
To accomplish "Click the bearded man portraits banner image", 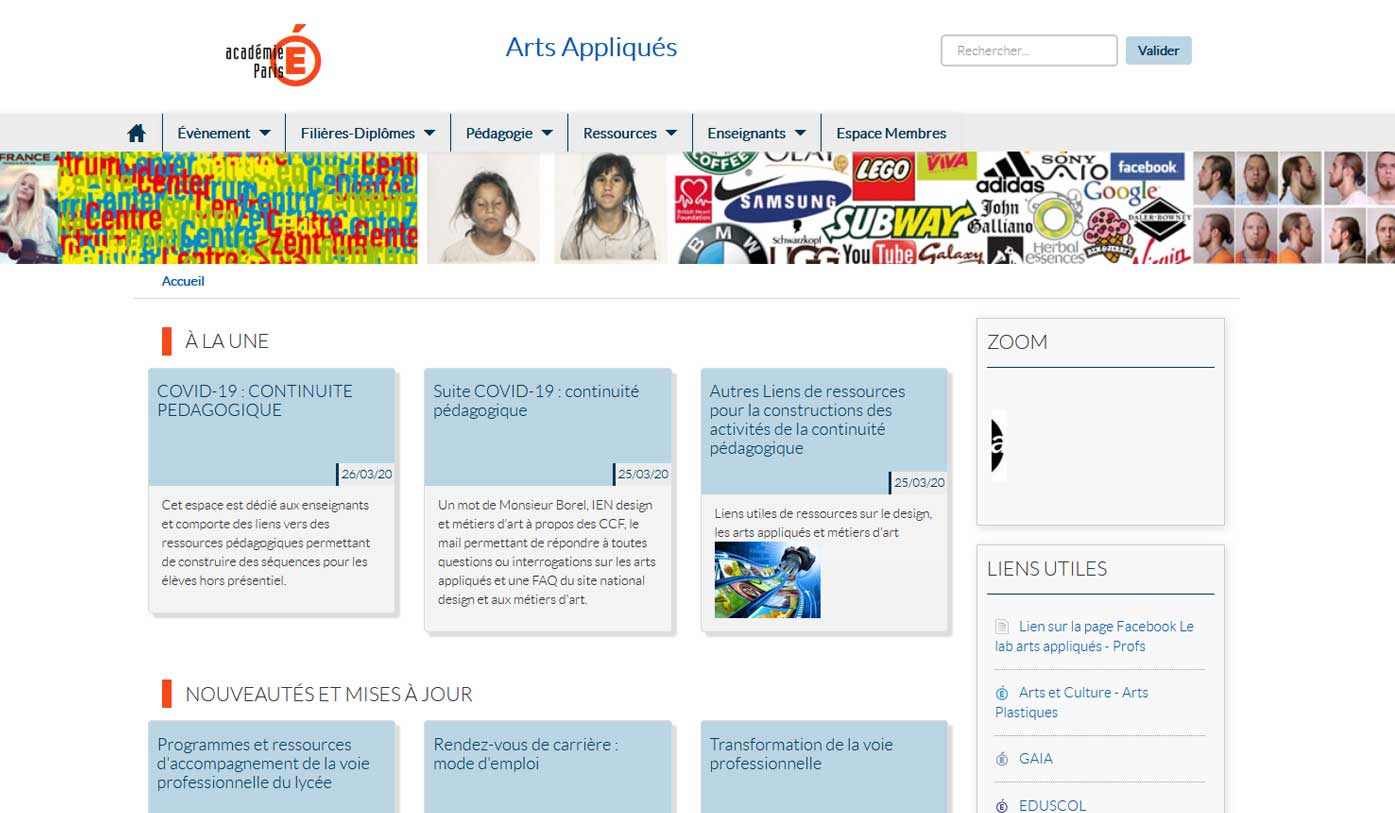I will pos(1294,208).
